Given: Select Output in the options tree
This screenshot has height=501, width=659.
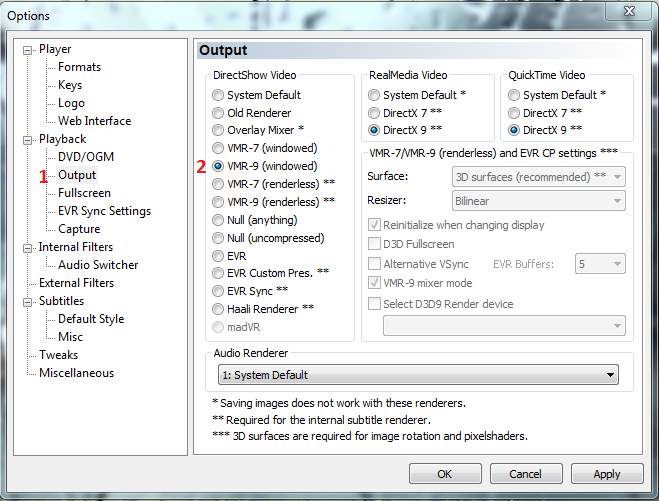Looking at the screenshot, I should [77, 175].
